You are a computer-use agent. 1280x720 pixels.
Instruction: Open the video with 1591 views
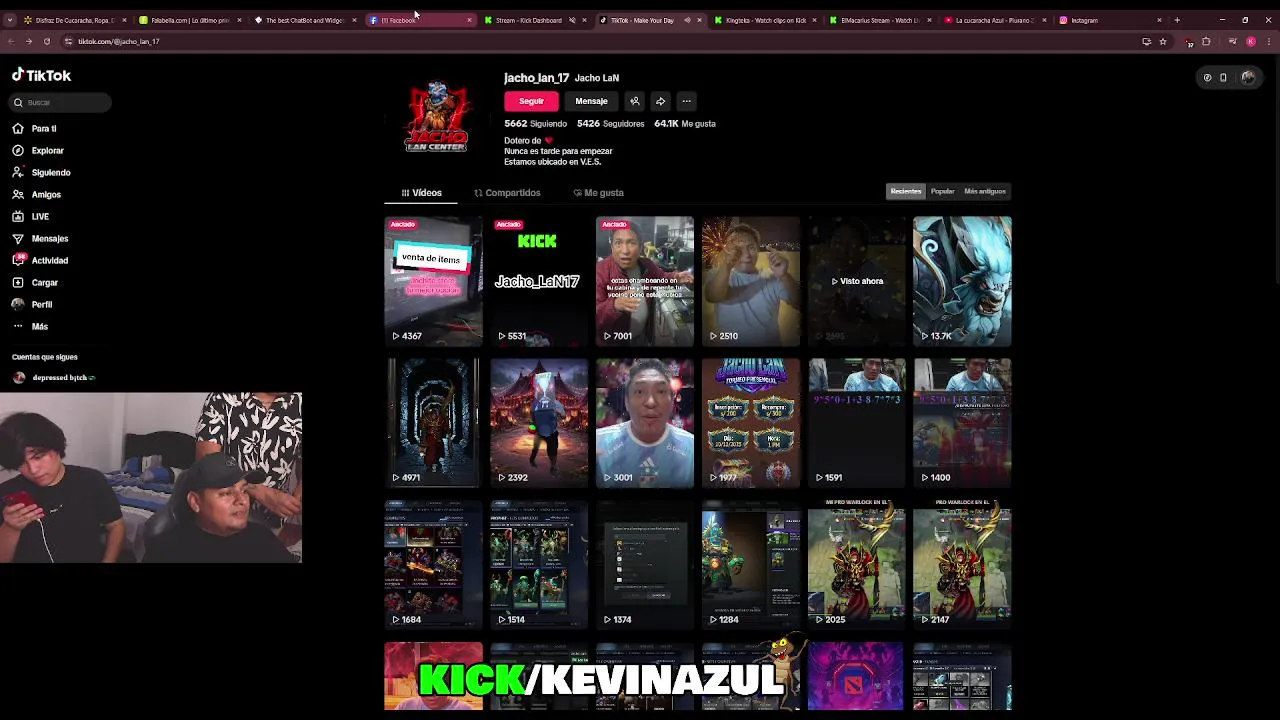[856, 422]
